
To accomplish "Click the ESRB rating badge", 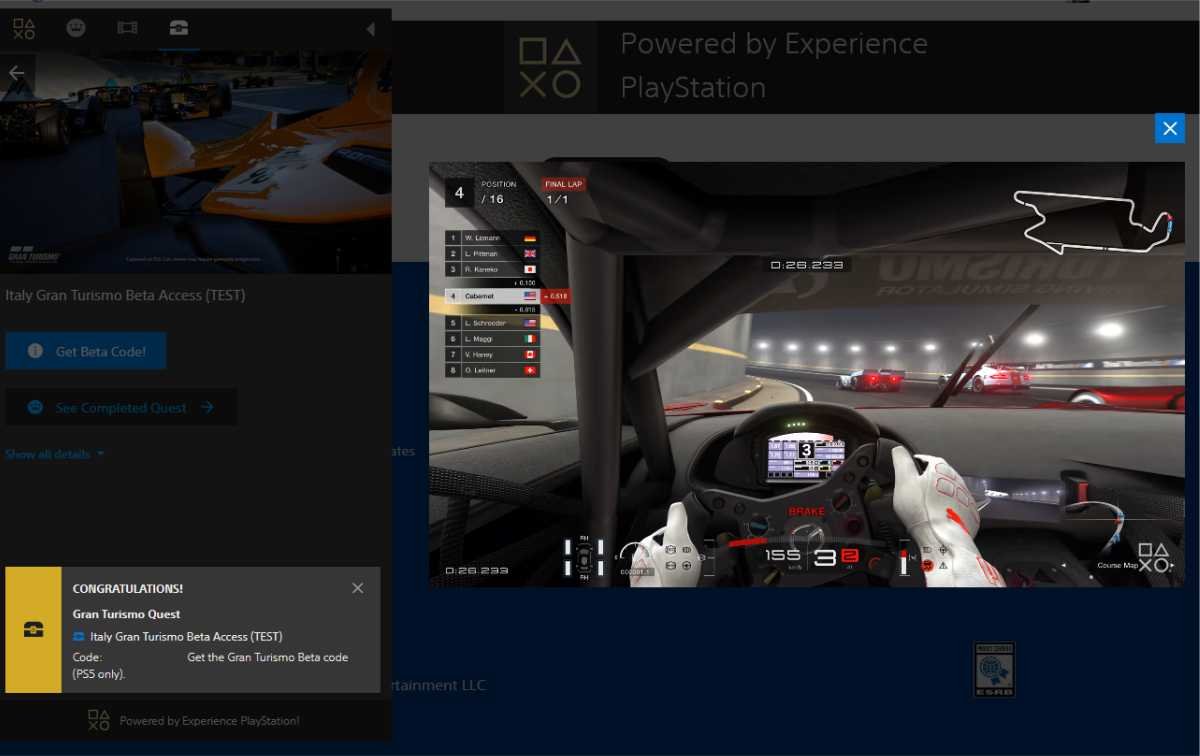I will pyautogui.click(x=994, y=669).
